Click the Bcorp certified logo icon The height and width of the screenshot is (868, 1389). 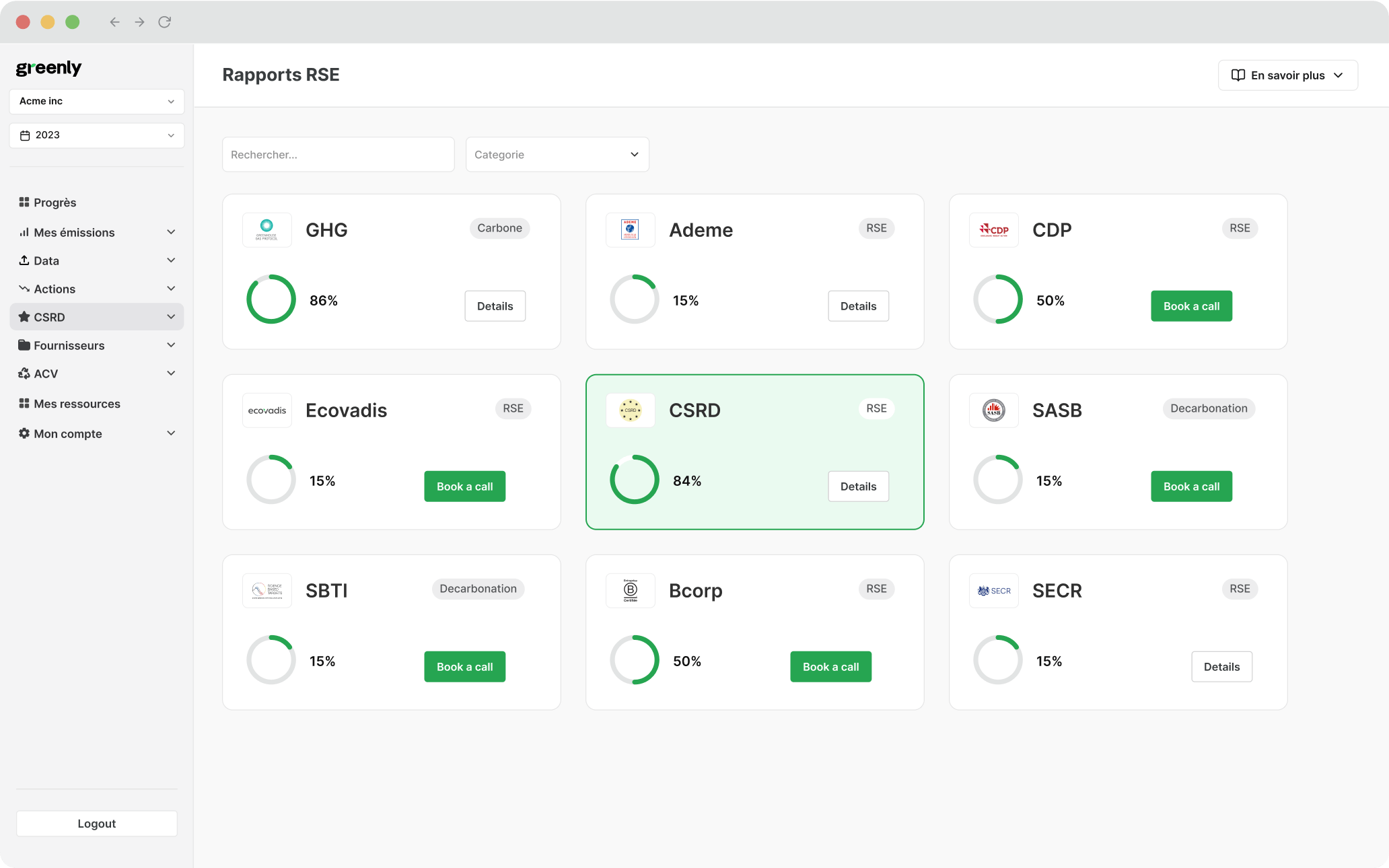point(630,591)
